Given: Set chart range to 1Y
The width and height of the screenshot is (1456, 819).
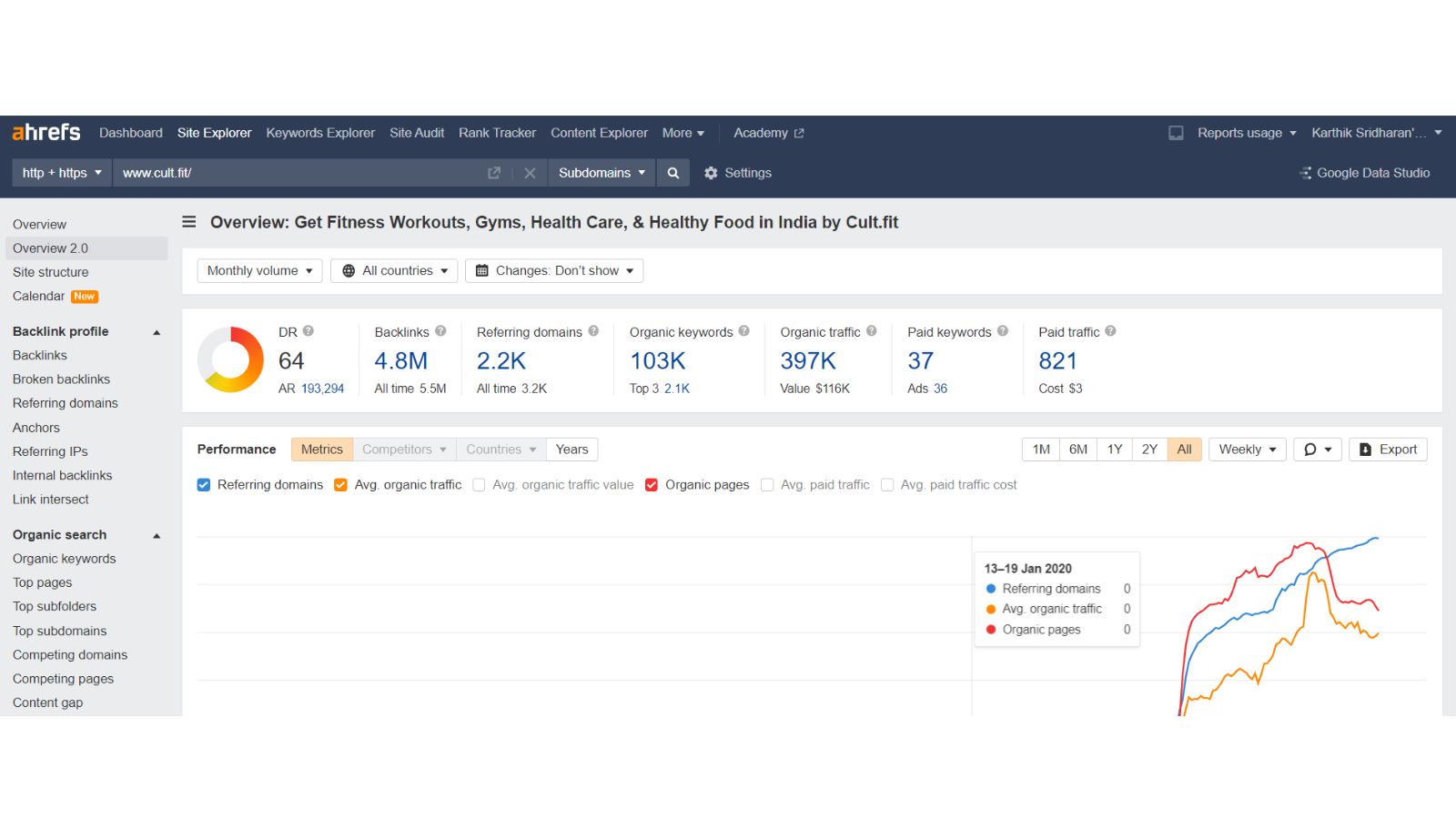Looking at the screenshot, I should point(1115,450).
